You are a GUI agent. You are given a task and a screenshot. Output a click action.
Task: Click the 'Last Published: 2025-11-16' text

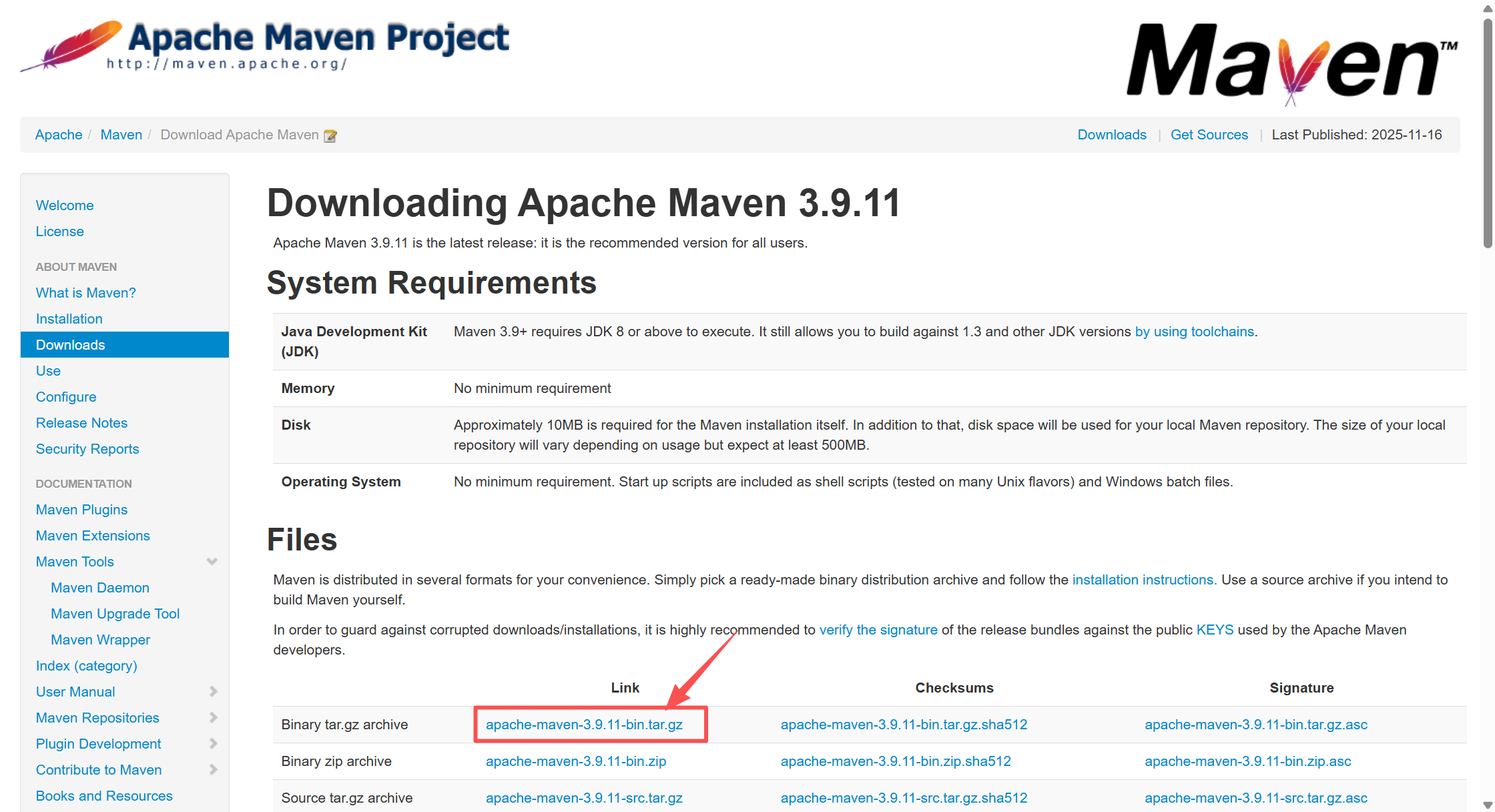click(1357, 135)
